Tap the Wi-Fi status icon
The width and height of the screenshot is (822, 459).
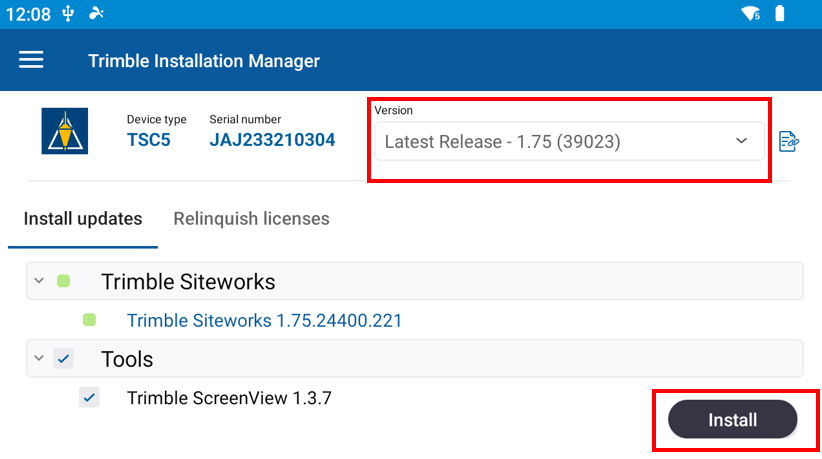(x=751, y=14)
